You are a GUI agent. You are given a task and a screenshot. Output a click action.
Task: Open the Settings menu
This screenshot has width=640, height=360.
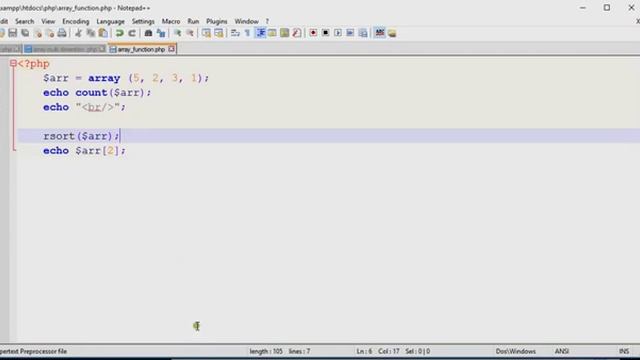[143, 21]
